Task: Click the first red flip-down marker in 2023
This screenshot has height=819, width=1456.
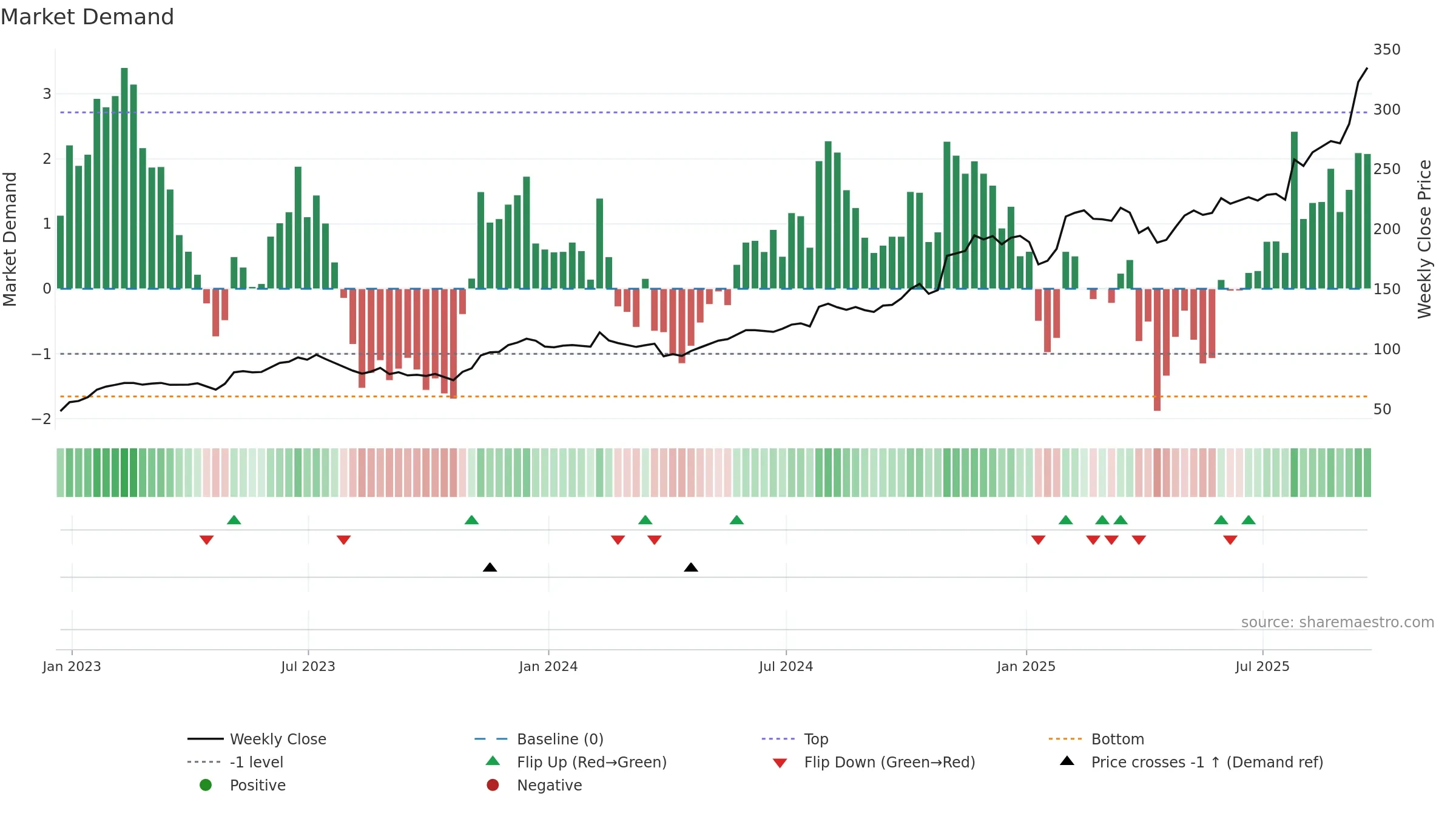Action: pos(206,540)
